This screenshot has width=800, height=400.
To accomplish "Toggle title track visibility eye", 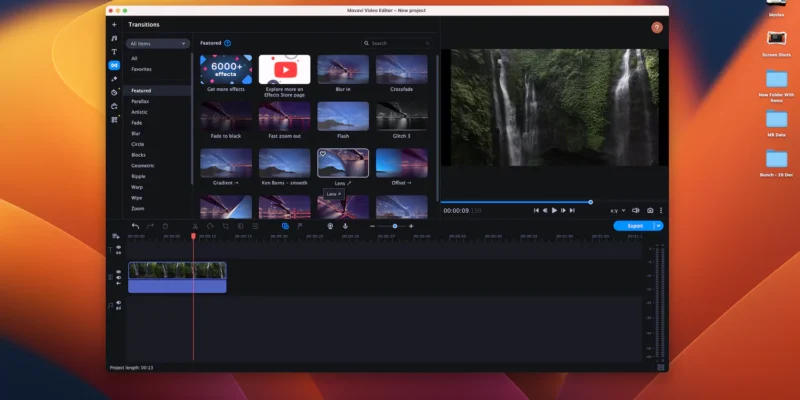I will pos(118,247).
